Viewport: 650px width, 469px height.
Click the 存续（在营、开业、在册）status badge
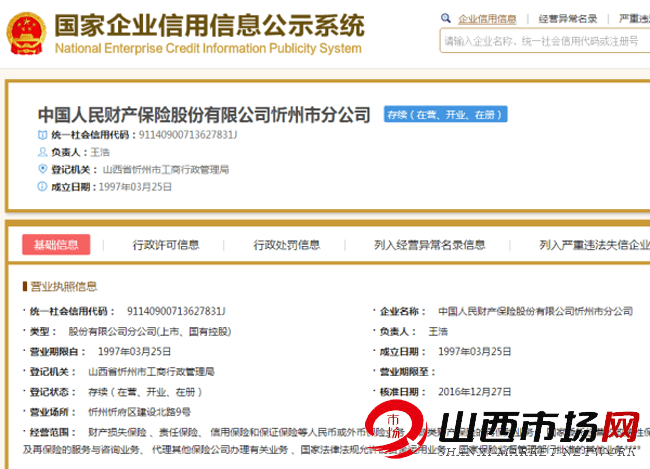[446, 114]
